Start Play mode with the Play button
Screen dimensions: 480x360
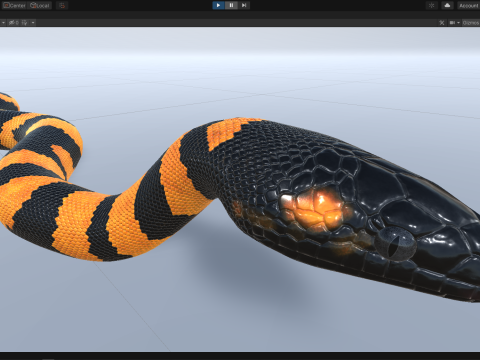pyautogui.click(x=218, y=5)
